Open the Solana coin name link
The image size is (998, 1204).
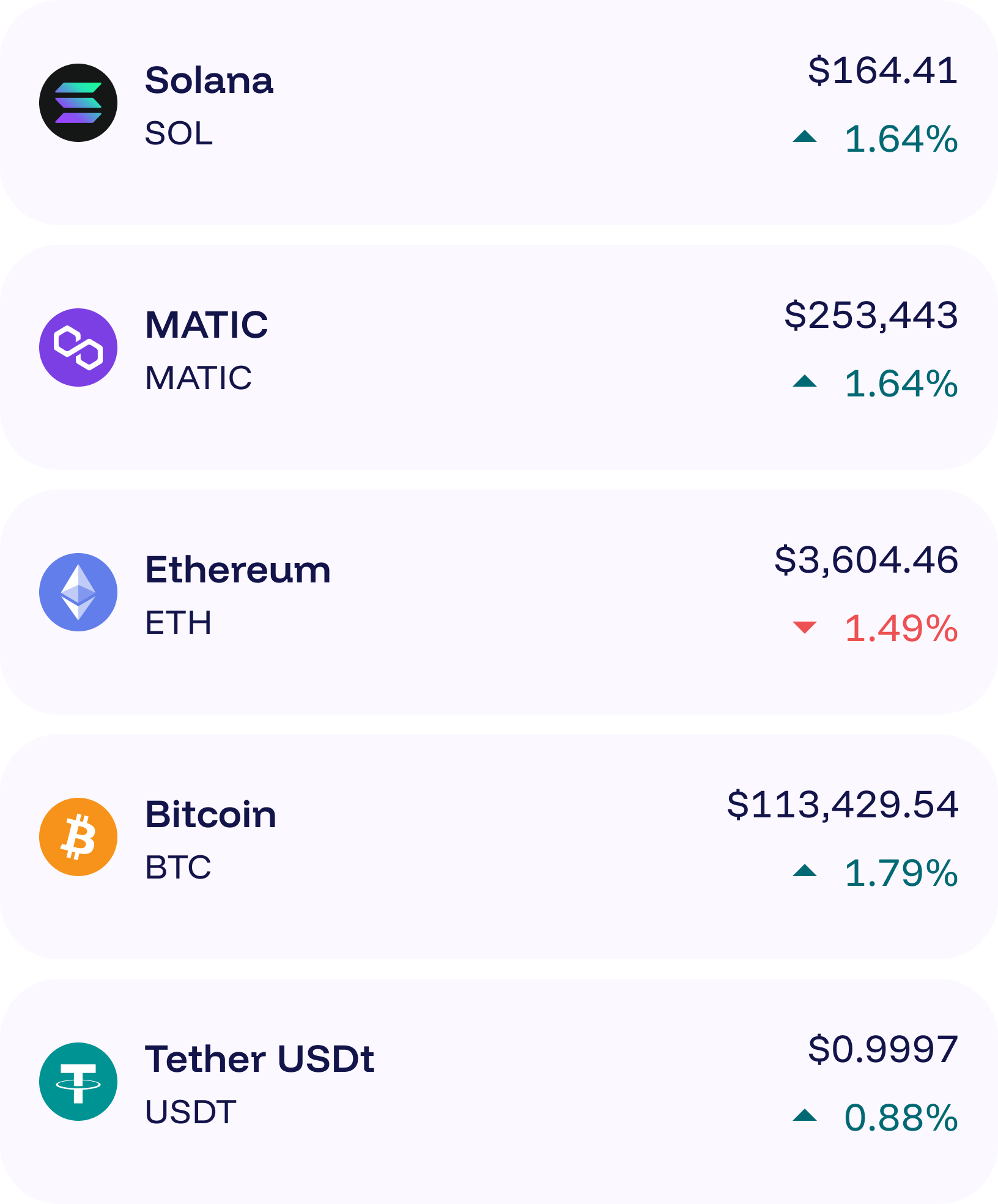click(x=209, y=80)
